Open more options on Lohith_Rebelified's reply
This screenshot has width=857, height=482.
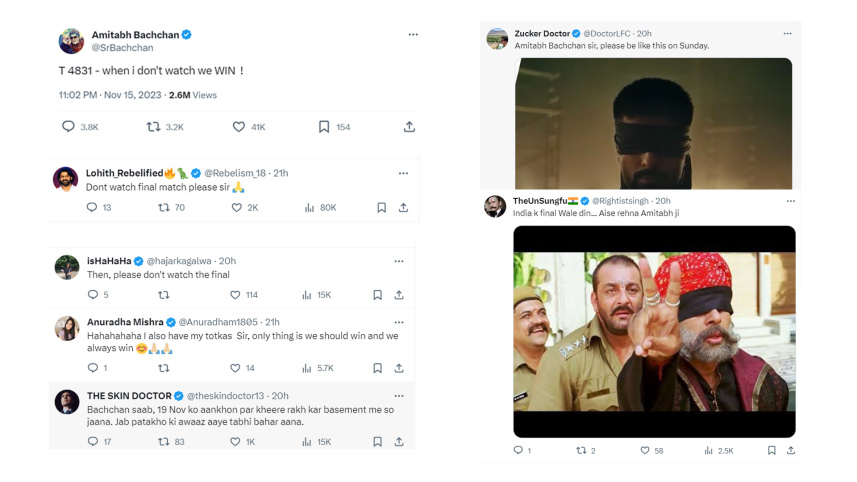[403, 173]
